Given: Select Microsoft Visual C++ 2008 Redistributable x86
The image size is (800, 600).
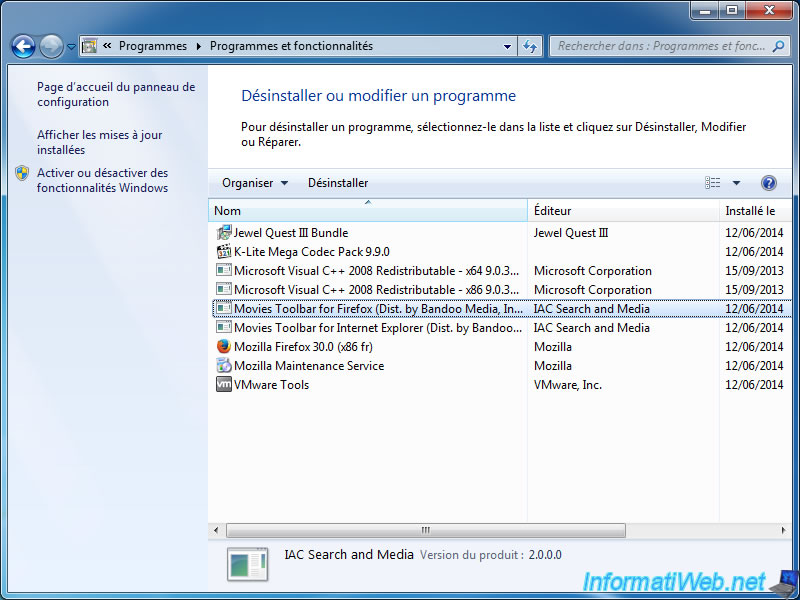Looking at the screenshot, I should (x=500, y=289).
